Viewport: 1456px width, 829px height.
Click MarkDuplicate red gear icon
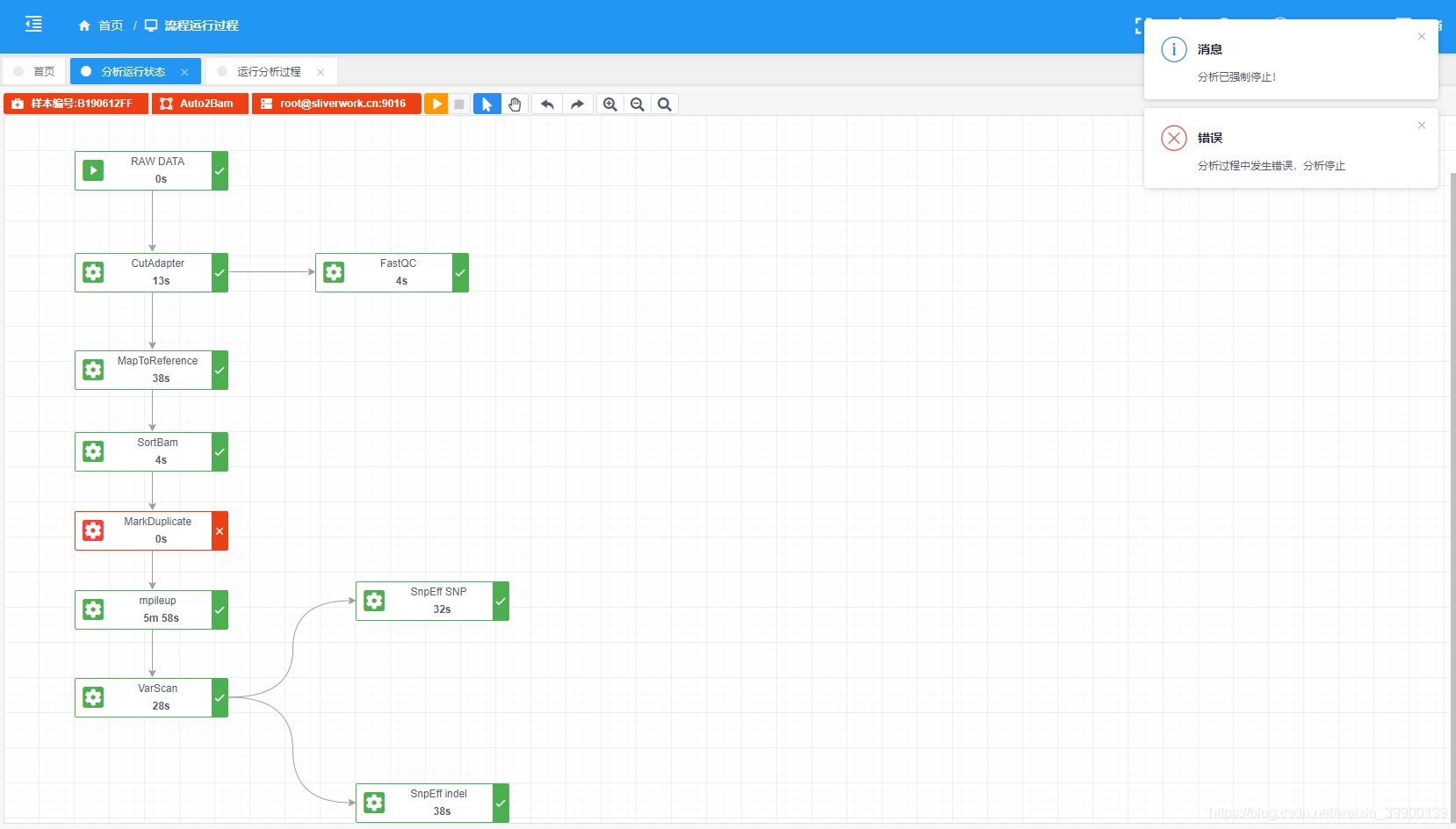tap(93, 530)
